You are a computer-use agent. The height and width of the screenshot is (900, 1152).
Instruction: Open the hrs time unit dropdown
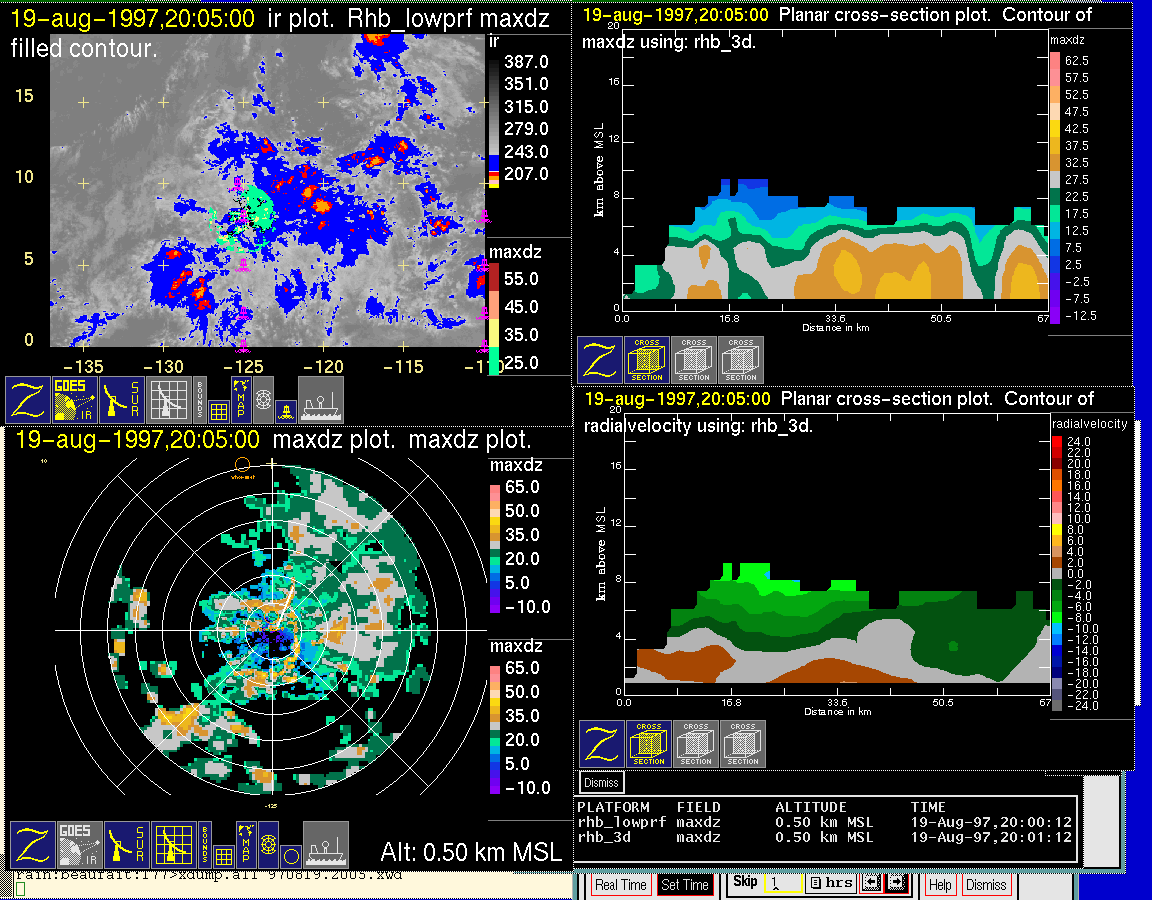[829, 884]
